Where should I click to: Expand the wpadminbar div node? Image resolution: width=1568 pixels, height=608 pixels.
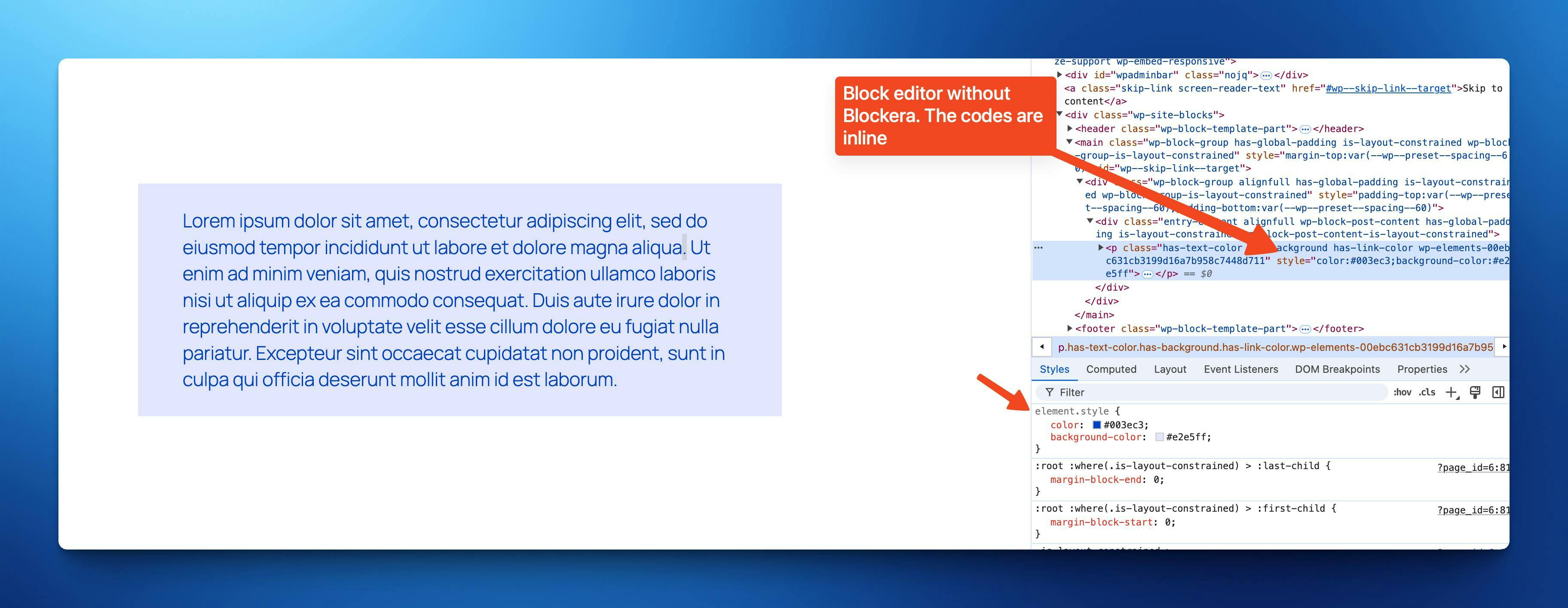point(1060,75)
